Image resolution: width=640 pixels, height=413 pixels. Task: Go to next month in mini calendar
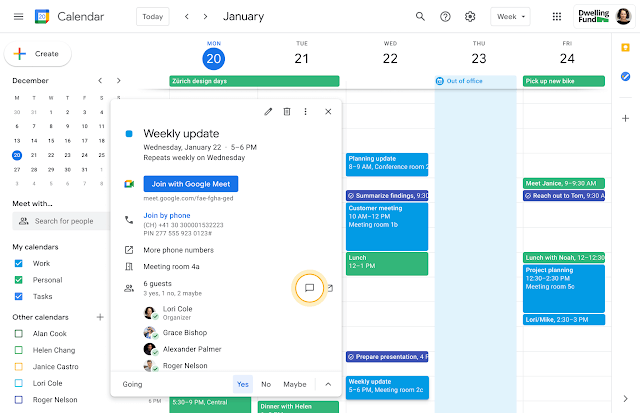[118, 80]
